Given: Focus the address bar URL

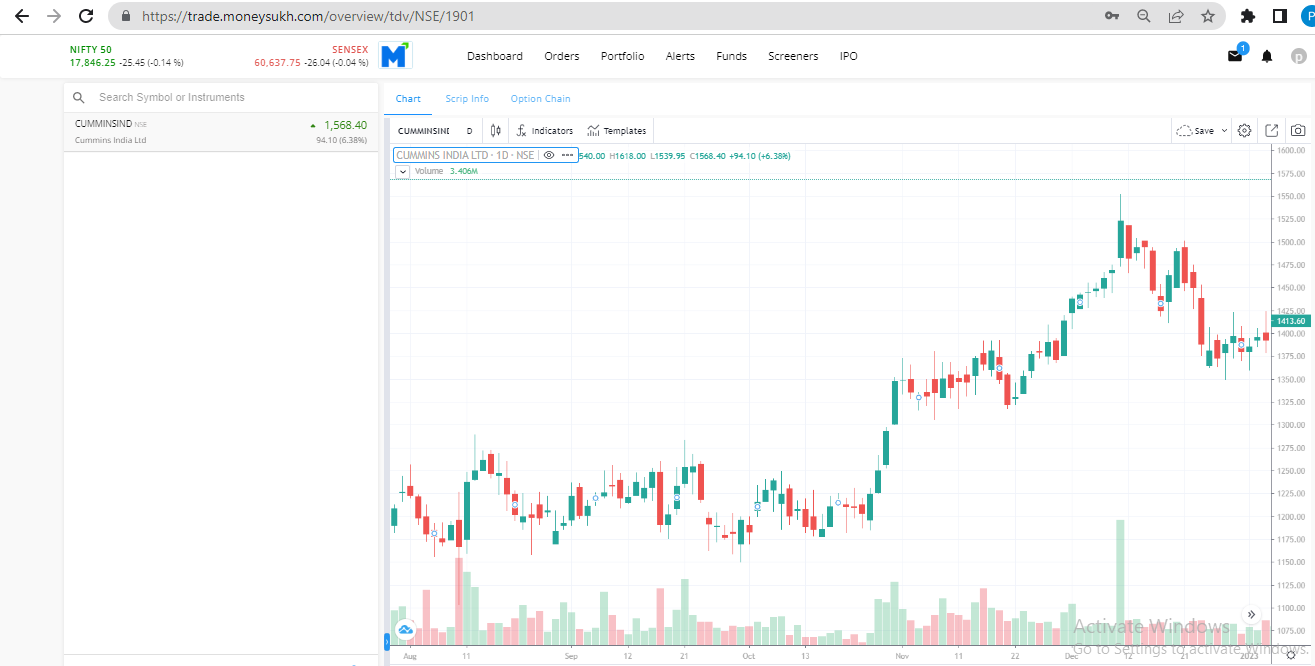Looking at the screenshot, I should pyautogui.click(x=308, y=16).
